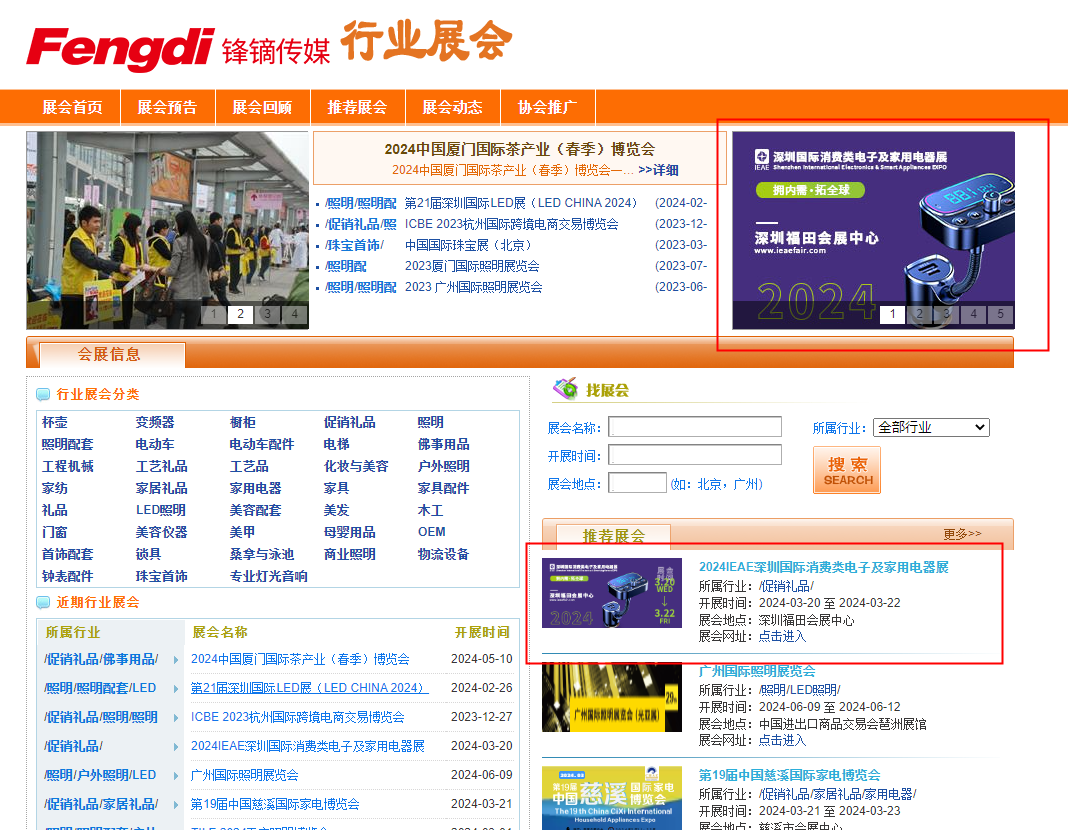
Task: Click the 搜索 SEARCH button
Action: tap(847, 470)
